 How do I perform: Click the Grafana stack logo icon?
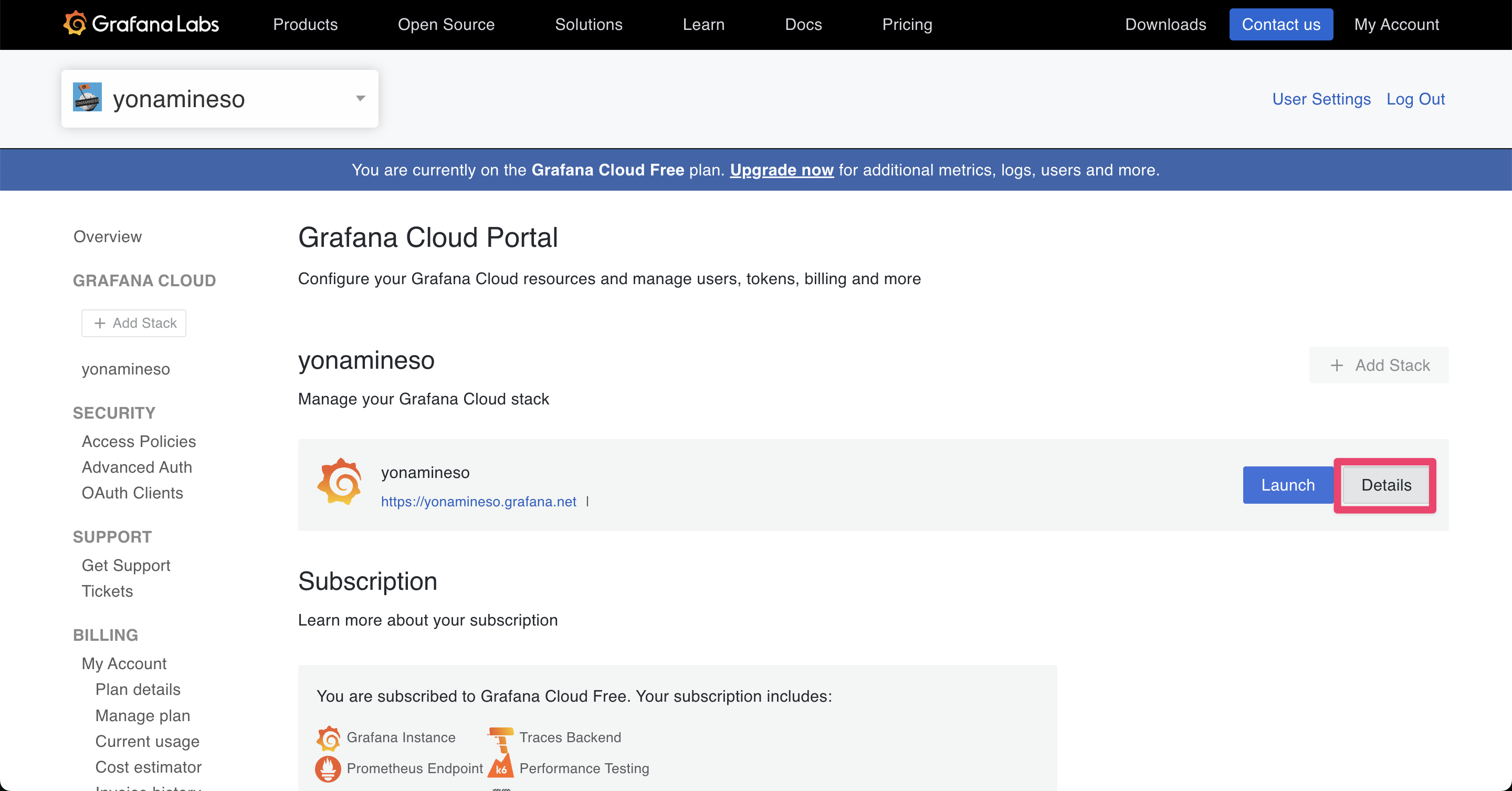point(339,483)
